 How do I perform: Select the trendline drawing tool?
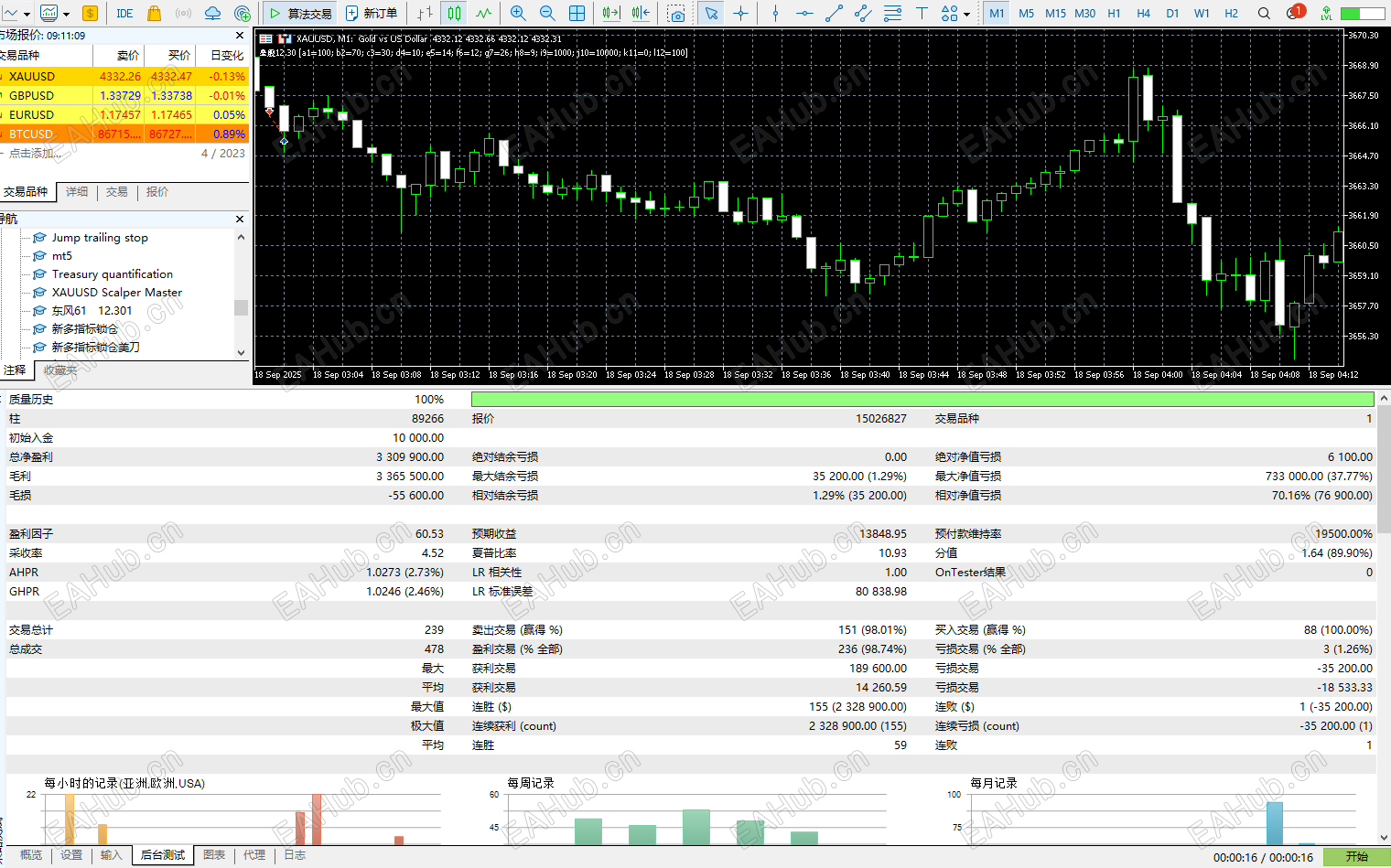pyautogui.click(x=834, y=13)
